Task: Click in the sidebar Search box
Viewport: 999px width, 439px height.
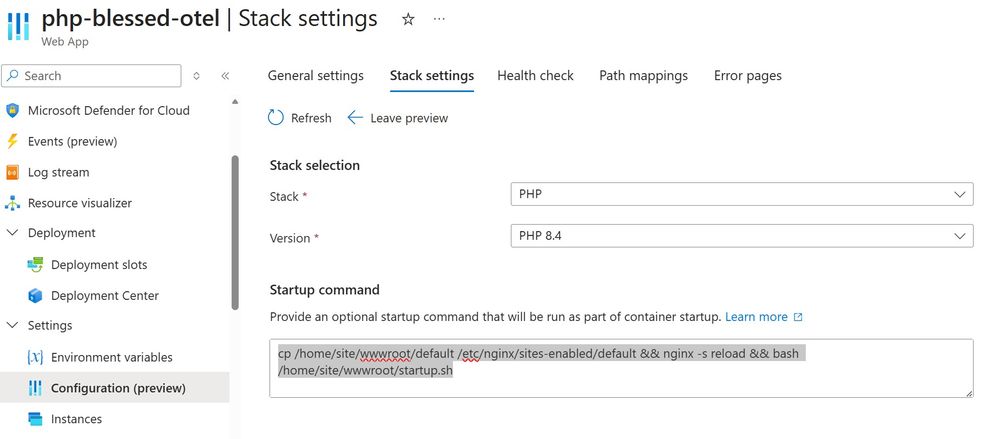Action: [x=95, y=76]
